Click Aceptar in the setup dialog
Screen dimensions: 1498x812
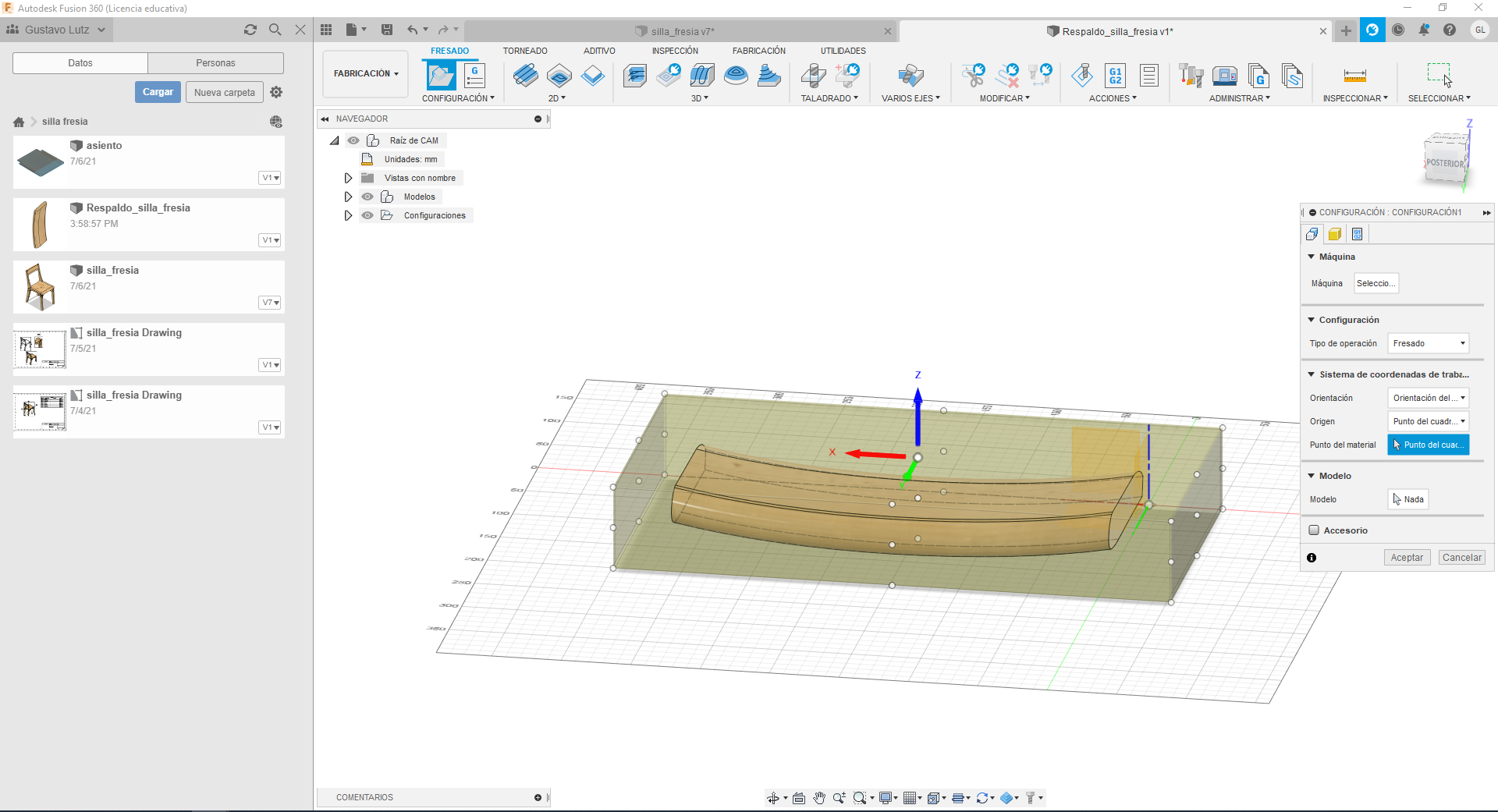1407,558
